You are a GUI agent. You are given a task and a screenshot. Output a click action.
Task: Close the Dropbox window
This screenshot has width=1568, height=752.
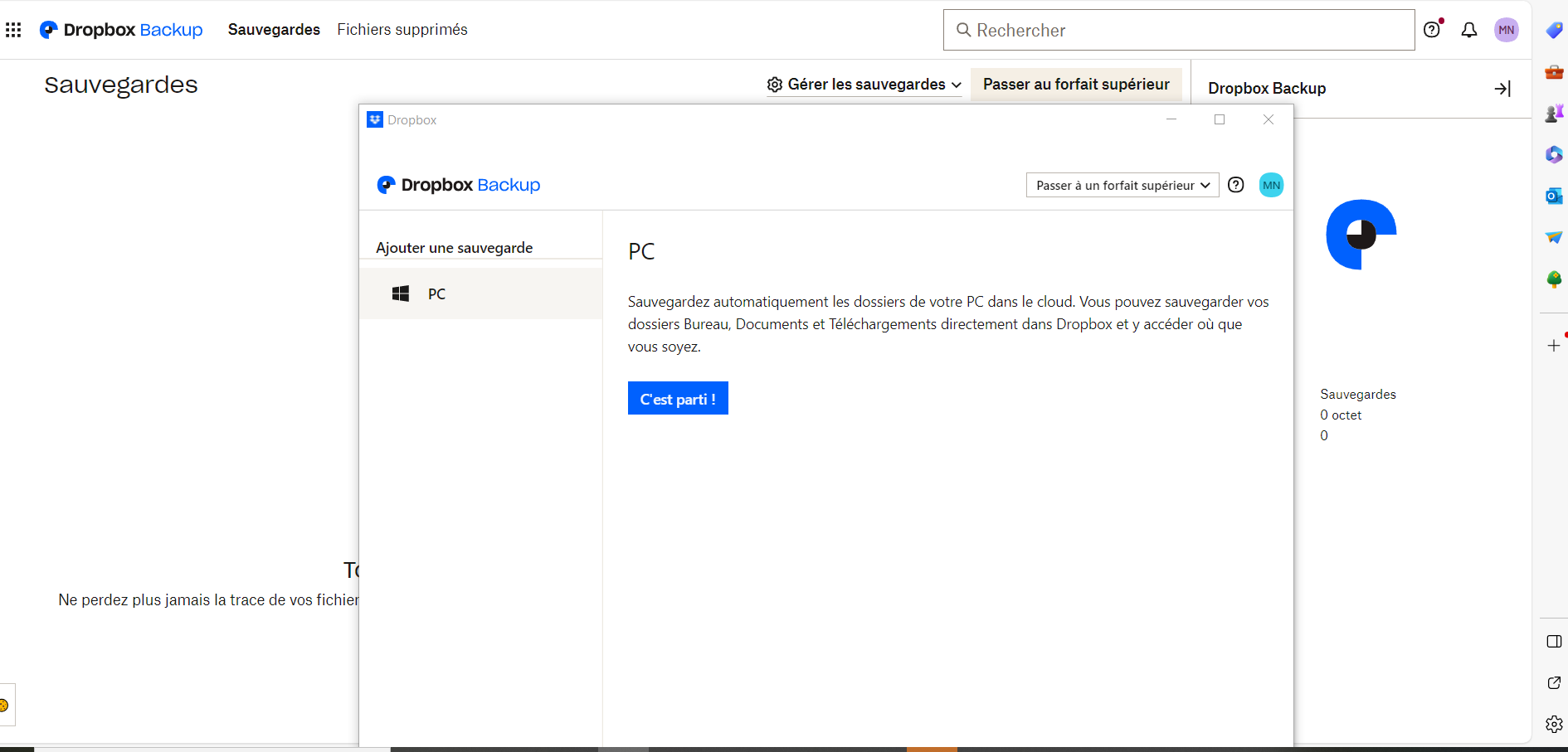[1269, 119]
